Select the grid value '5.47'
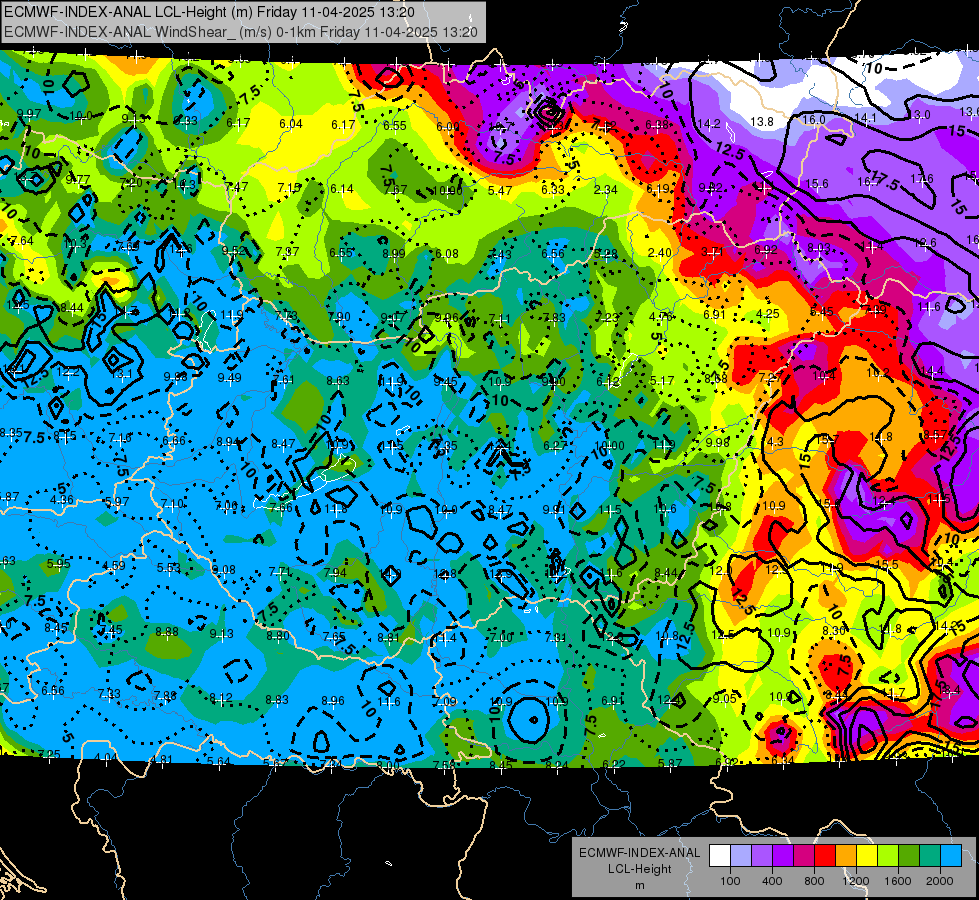979x900 pixels. coord(500,190)
